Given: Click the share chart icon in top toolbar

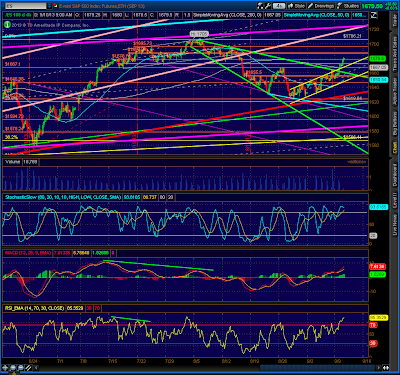Looking at the screenshot, I should click(260, 6).
